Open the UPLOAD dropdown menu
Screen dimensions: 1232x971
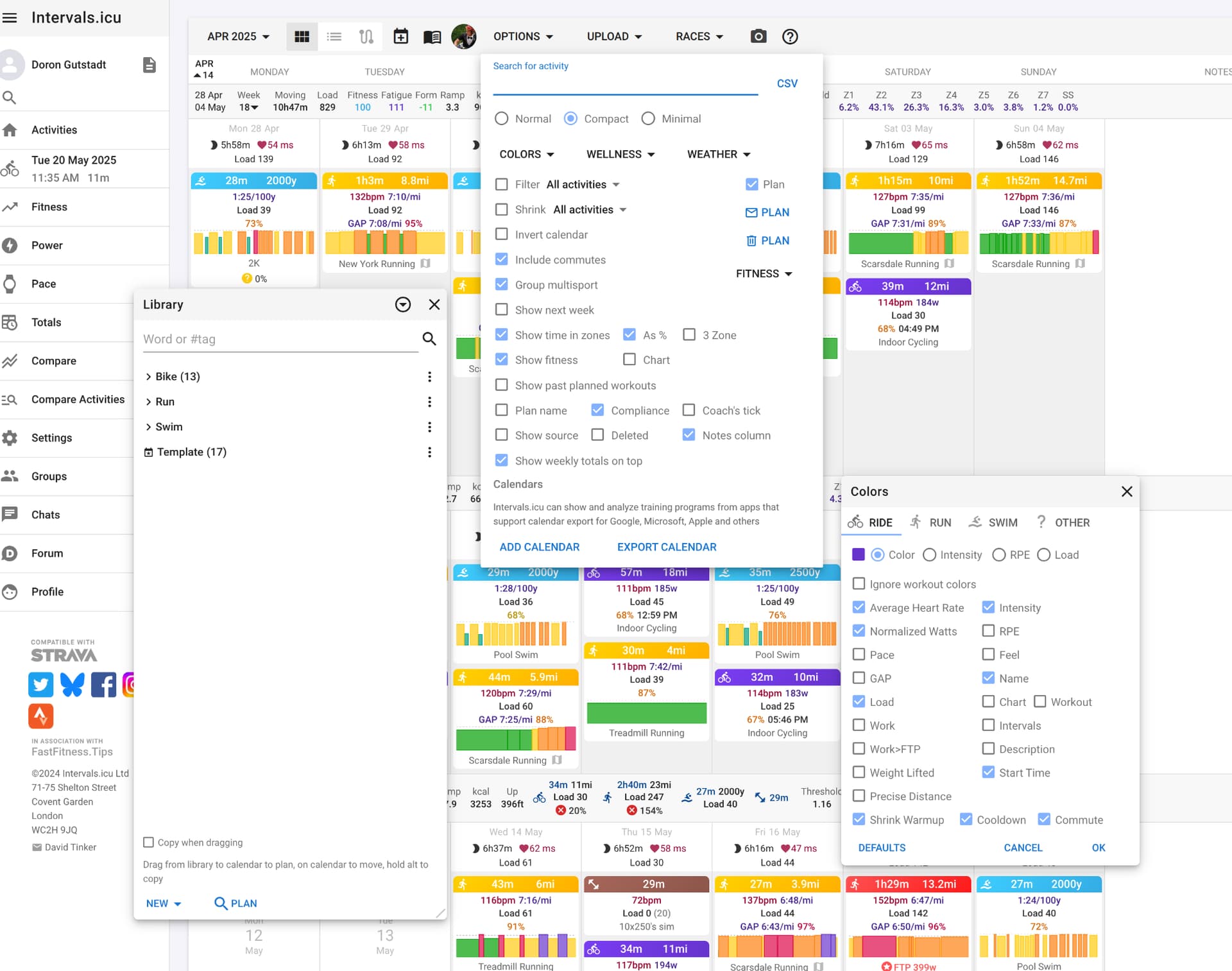pyautogui.click(x=614, y=37)
